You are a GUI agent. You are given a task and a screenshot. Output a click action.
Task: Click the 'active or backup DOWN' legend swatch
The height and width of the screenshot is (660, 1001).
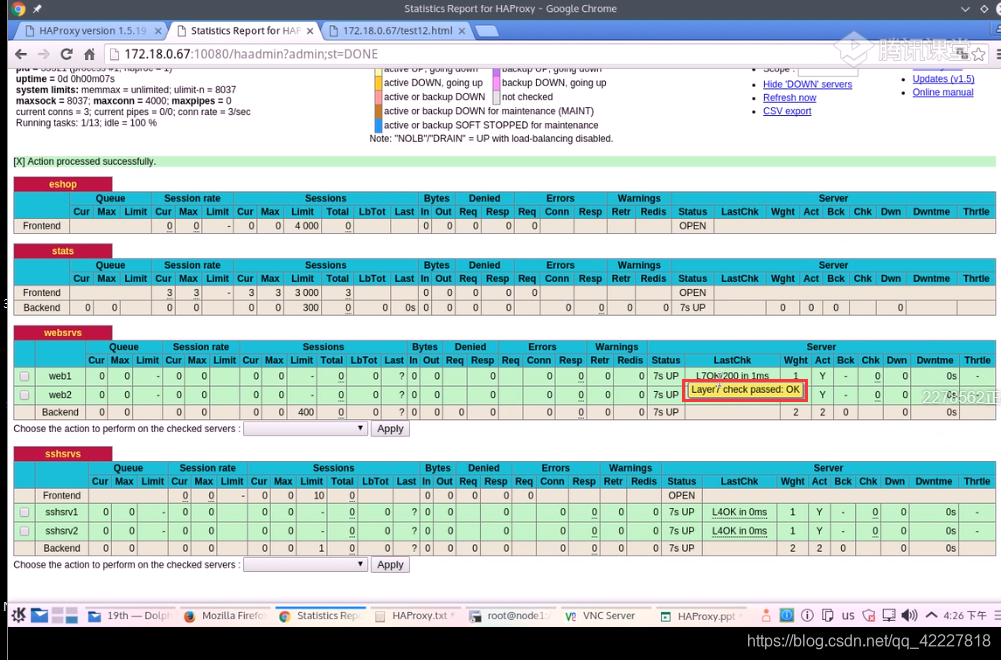tap(378, 97)
